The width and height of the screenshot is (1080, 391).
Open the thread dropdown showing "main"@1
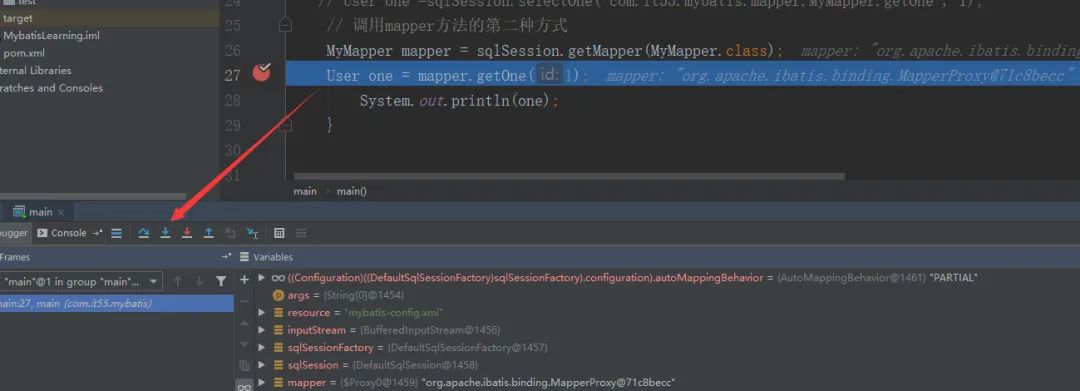[x=81, y=281]
